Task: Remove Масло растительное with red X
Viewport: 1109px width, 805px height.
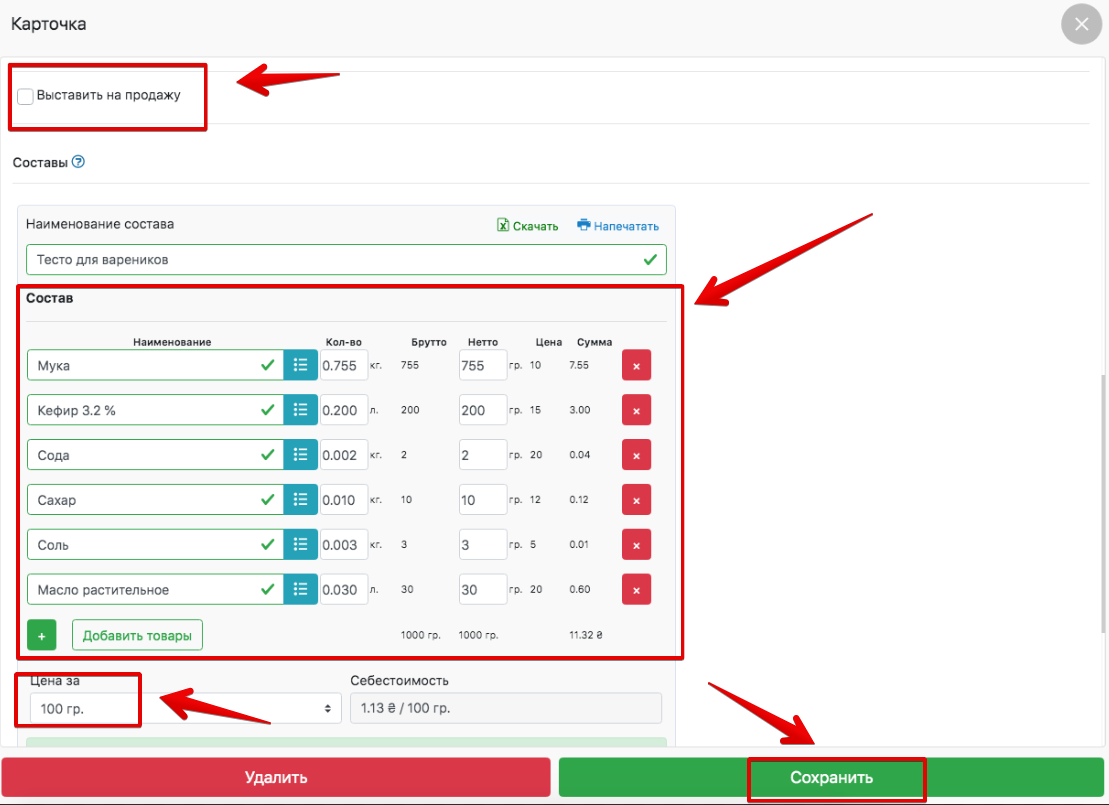Action: click(x=636, y=590)
